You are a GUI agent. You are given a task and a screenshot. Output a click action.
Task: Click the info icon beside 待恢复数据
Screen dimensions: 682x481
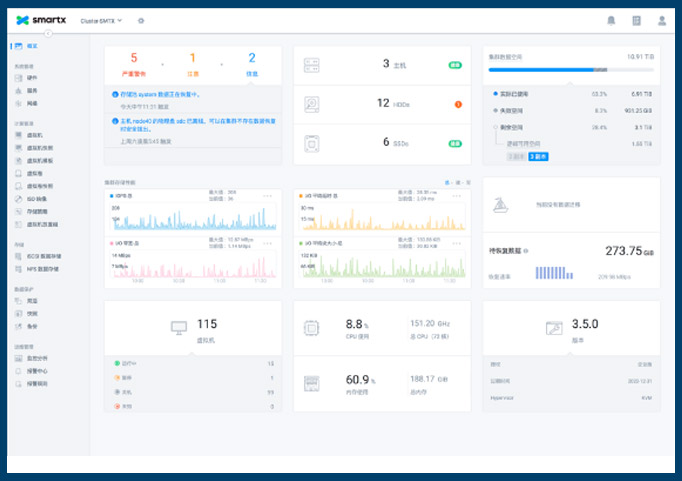tap(526, 251)
